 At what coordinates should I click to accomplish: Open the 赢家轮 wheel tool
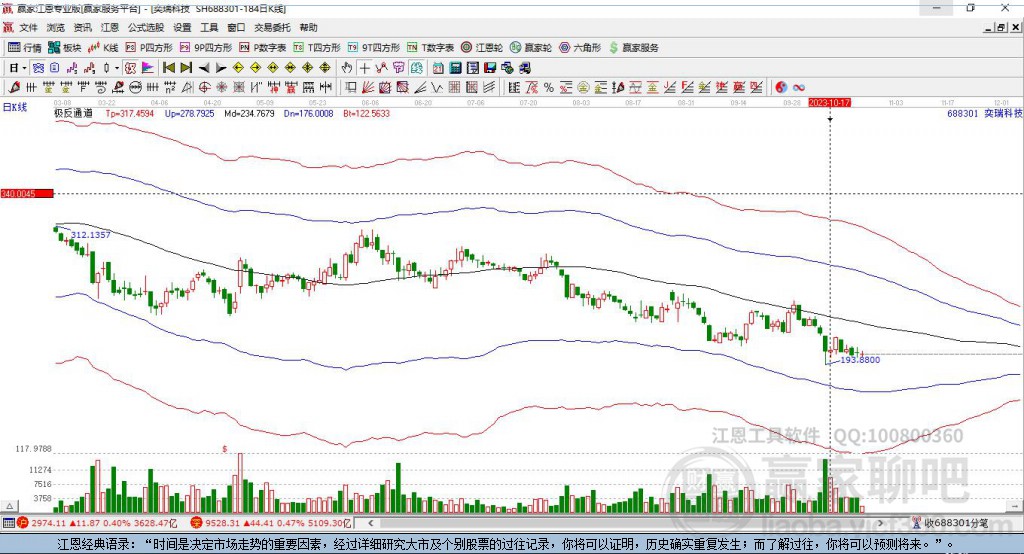[531, 48]
